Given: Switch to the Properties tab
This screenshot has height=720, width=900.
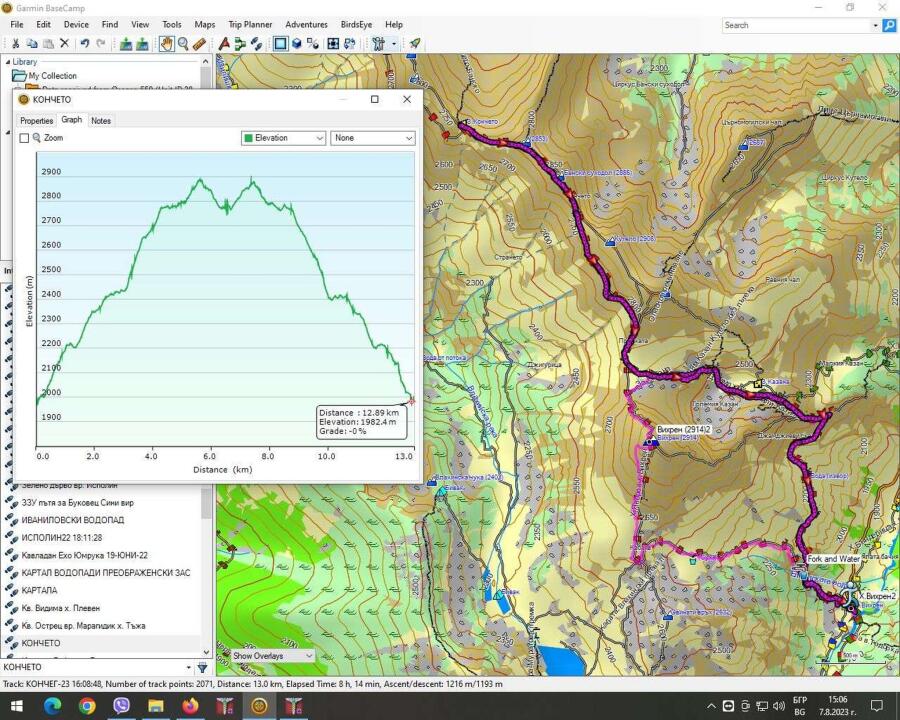Looking at the screenshot, I should [37, 121].
